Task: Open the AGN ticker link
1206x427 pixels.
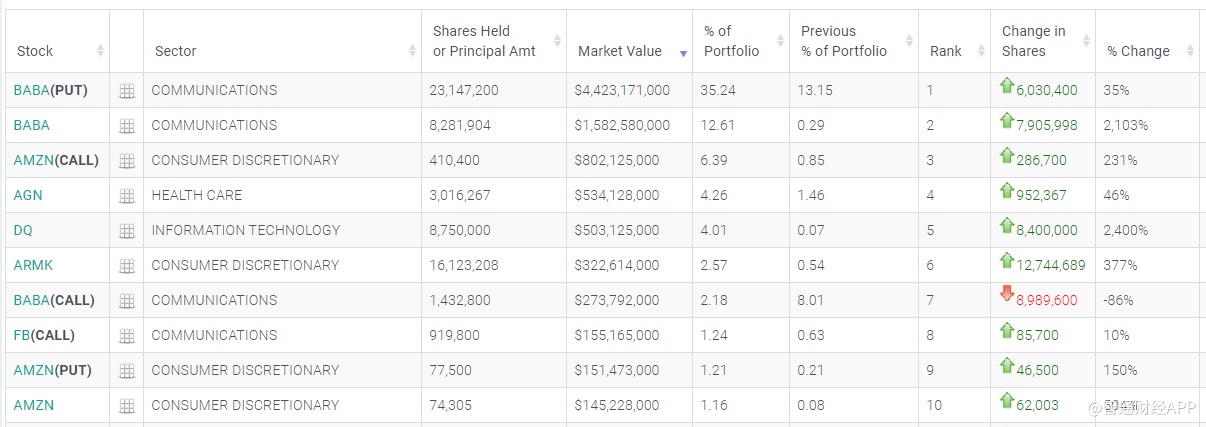Action: (x=28, y=195)
